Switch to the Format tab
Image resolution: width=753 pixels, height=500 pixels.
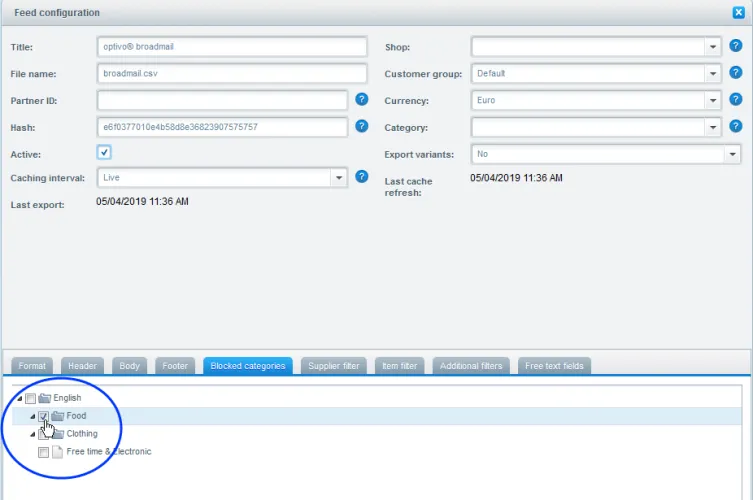pos(32,366)
